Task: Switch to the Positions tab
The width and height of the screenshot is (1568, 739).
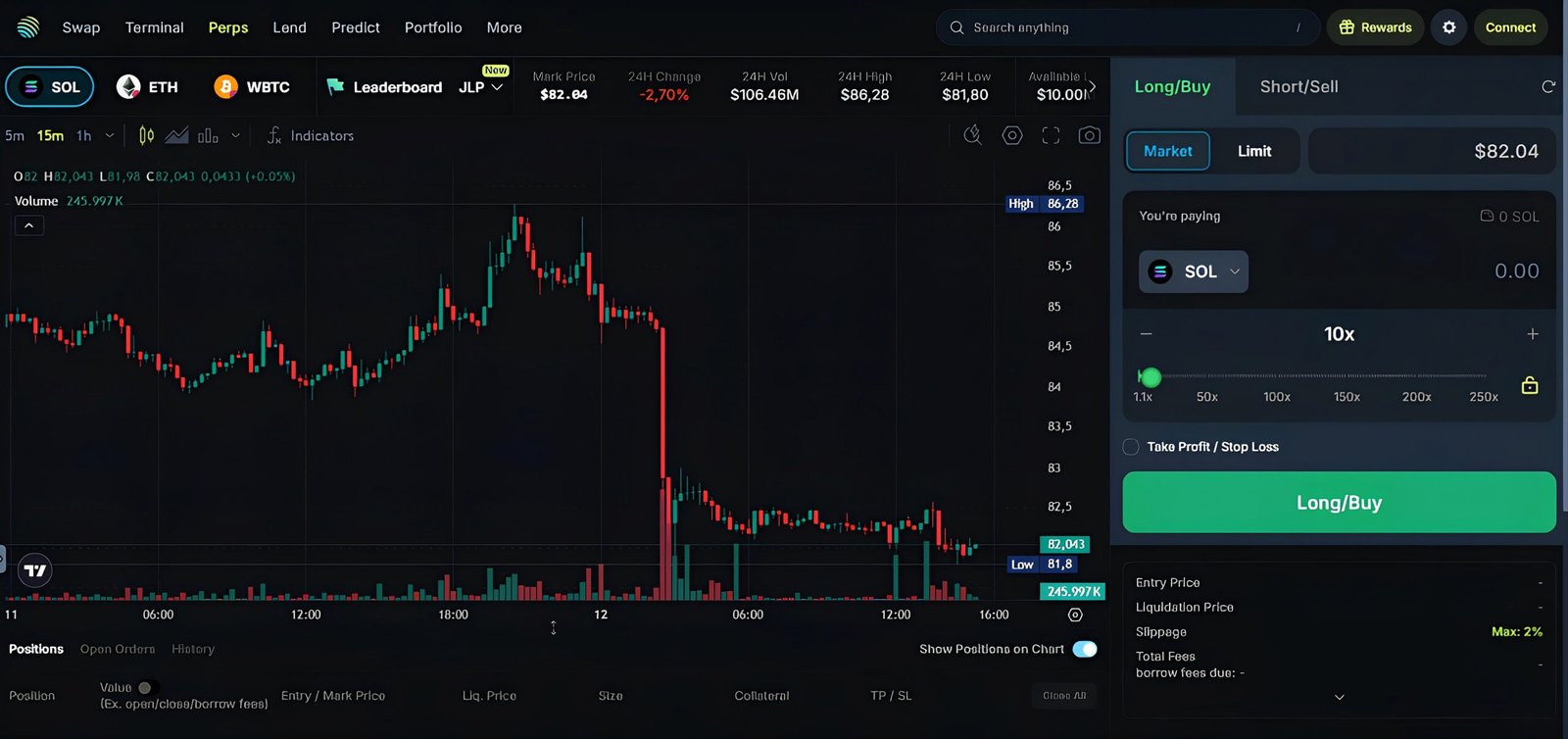Action: pyautogui.click(x=36, y=649)
